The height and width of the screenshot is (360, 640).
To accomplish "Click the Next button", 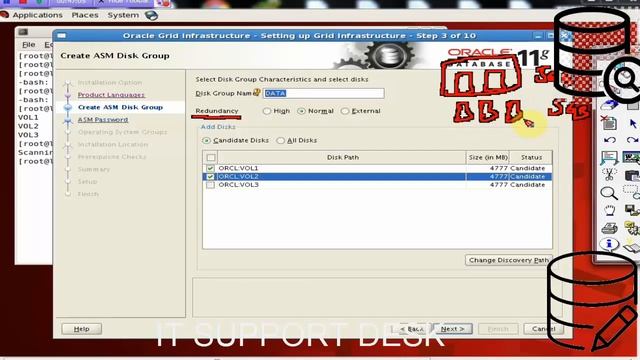I will click(x=453, y=329).
